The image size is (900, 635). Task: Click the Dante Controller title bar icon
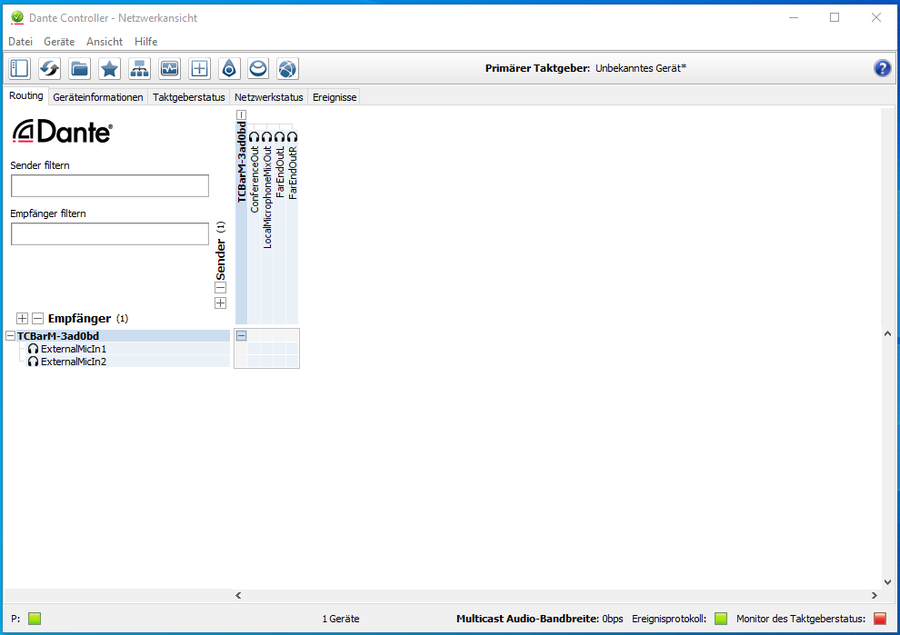[17, 18]
